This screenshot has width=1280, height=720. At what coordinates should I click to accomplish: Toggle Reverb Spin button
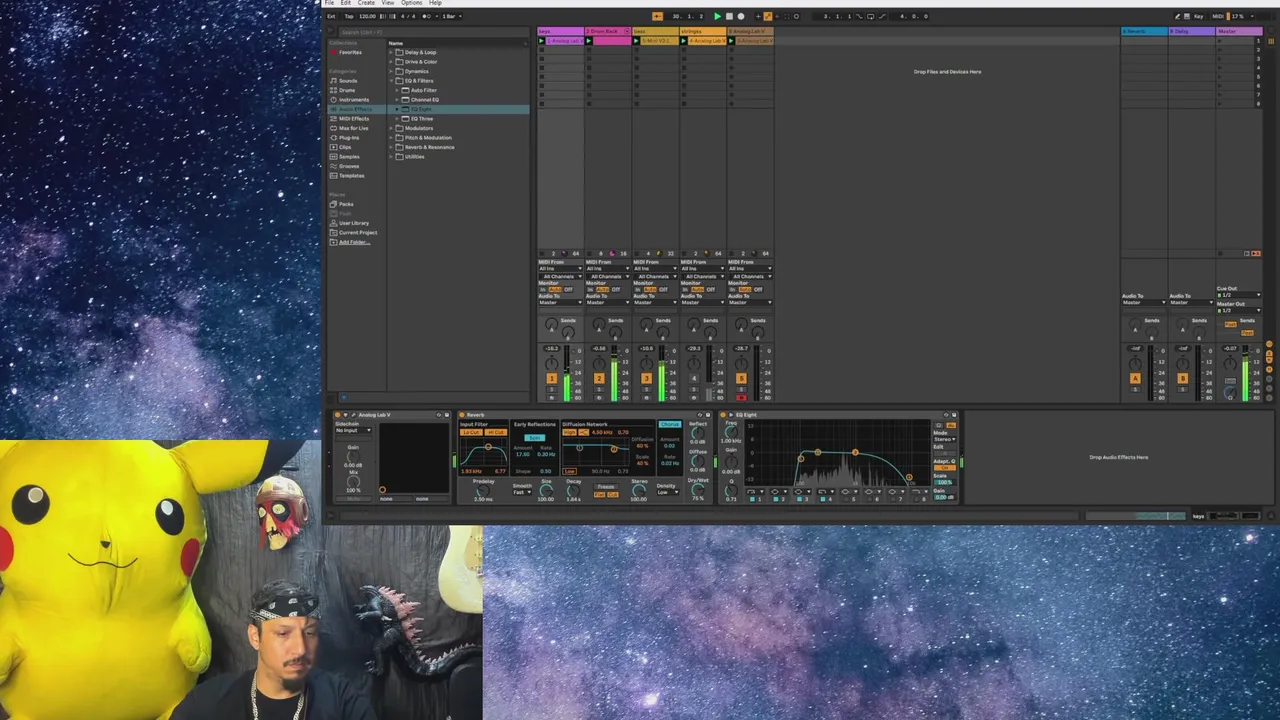pos(535,437)
